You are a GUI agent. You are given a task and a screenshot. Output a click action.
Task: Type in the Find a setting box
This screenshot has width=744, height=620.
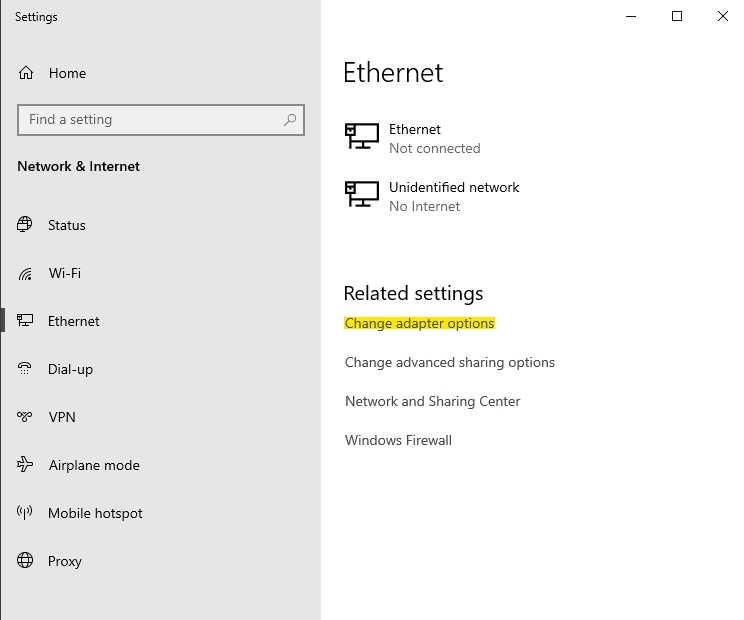click(x=150, y=120)
